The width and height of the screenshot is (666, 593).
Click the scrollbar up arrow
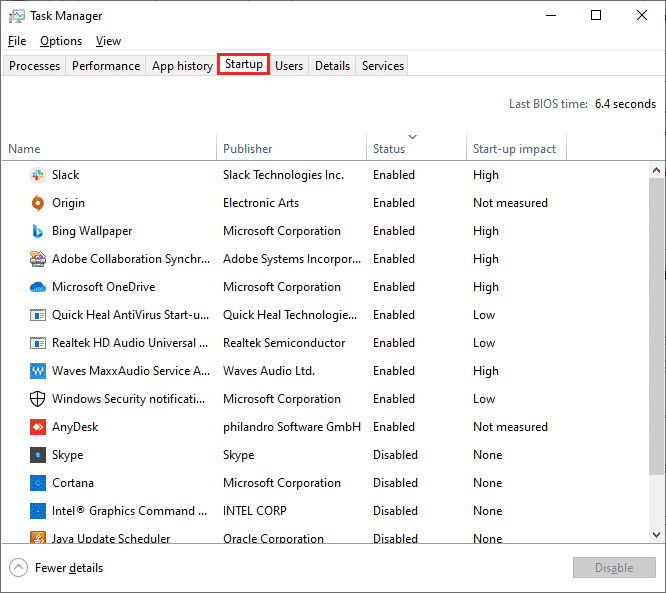point(656,170)
